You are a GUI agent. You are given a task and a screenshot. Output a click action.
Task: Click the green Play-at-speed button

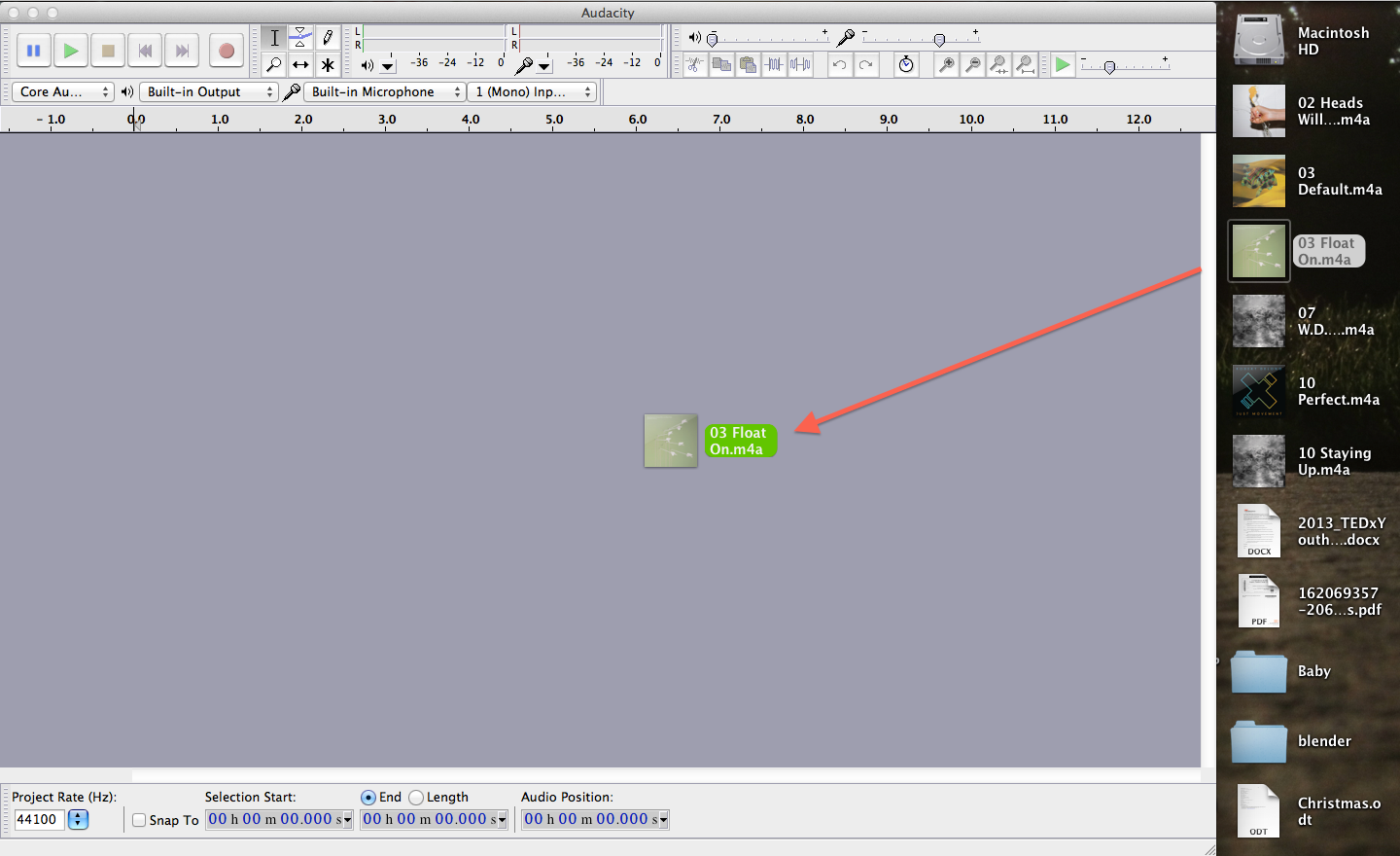(1063, 65)
